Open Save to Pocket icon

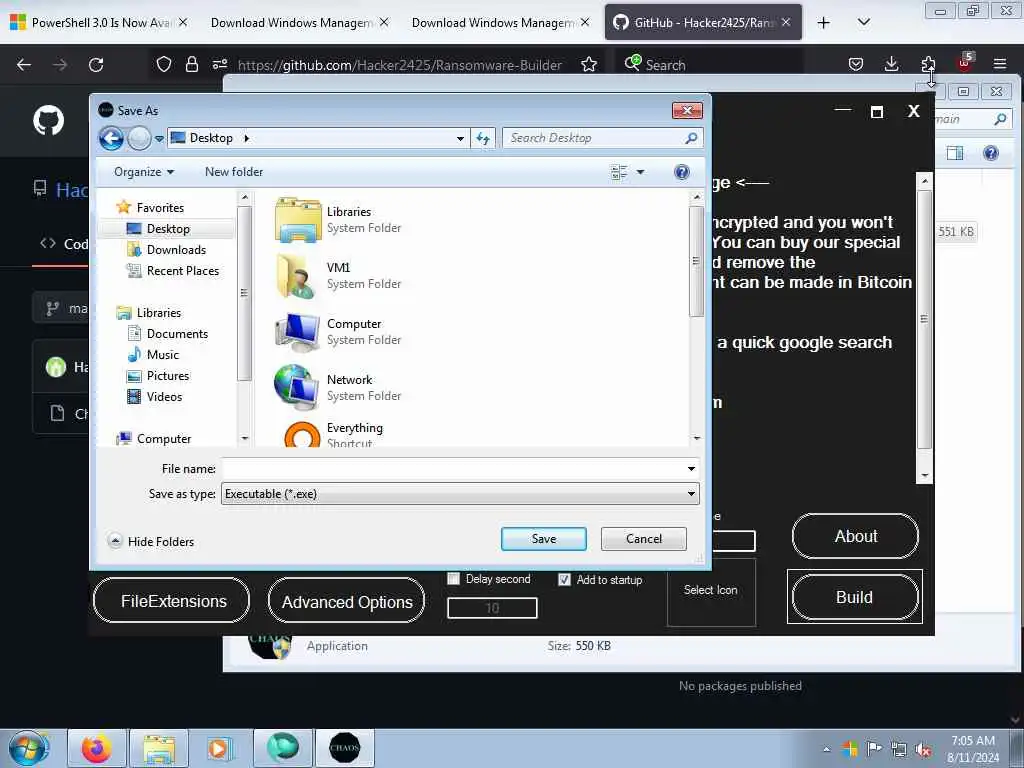tap(856, 64)
